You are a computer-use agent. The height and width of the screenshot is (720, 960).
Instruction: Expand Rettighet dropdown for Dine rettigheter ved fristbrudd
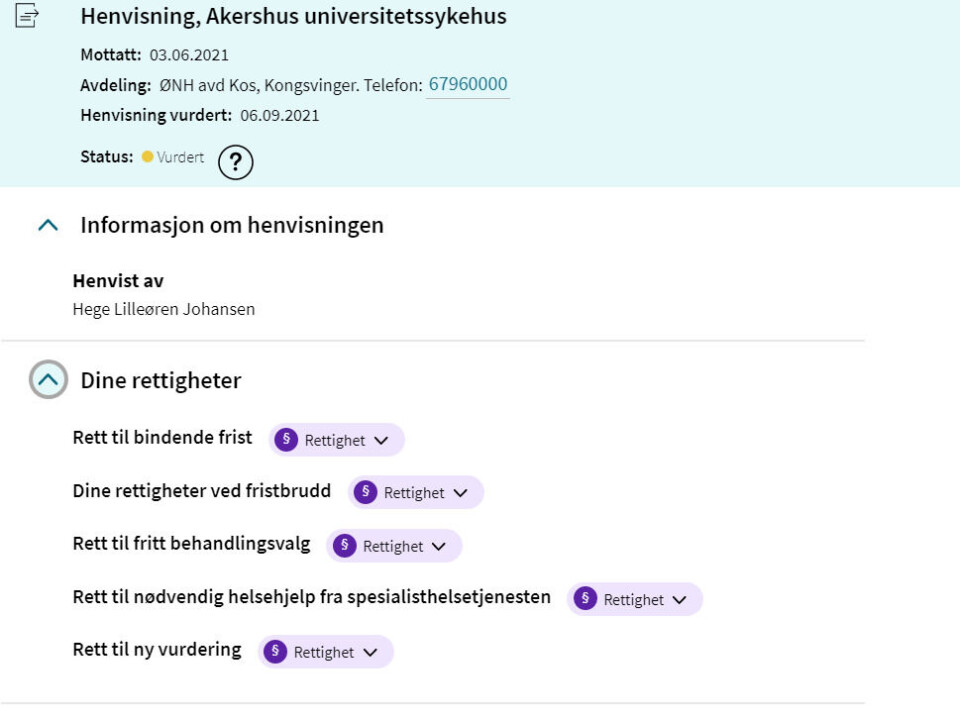pos(416,492)
